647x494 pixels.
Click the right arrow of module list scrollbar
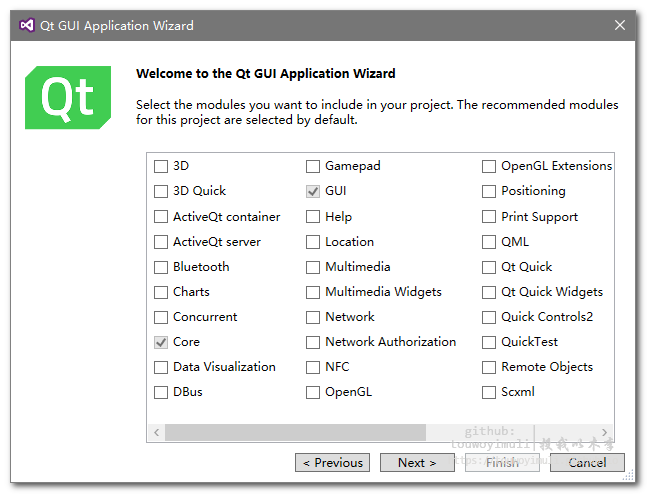pyautogui.click(x=604, y=433)
